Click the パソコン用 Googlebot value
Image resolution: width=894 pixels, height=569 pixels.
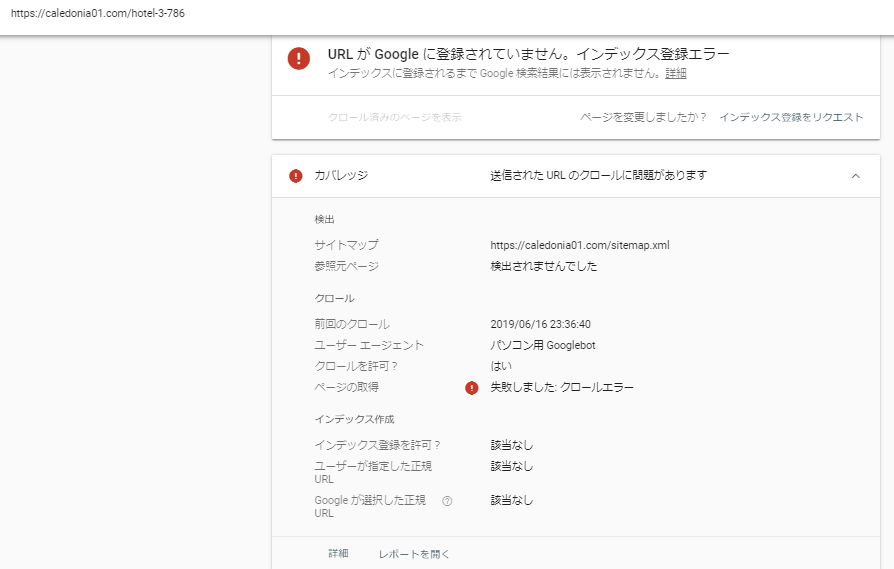pyautogui.click(x=543, y=346)
